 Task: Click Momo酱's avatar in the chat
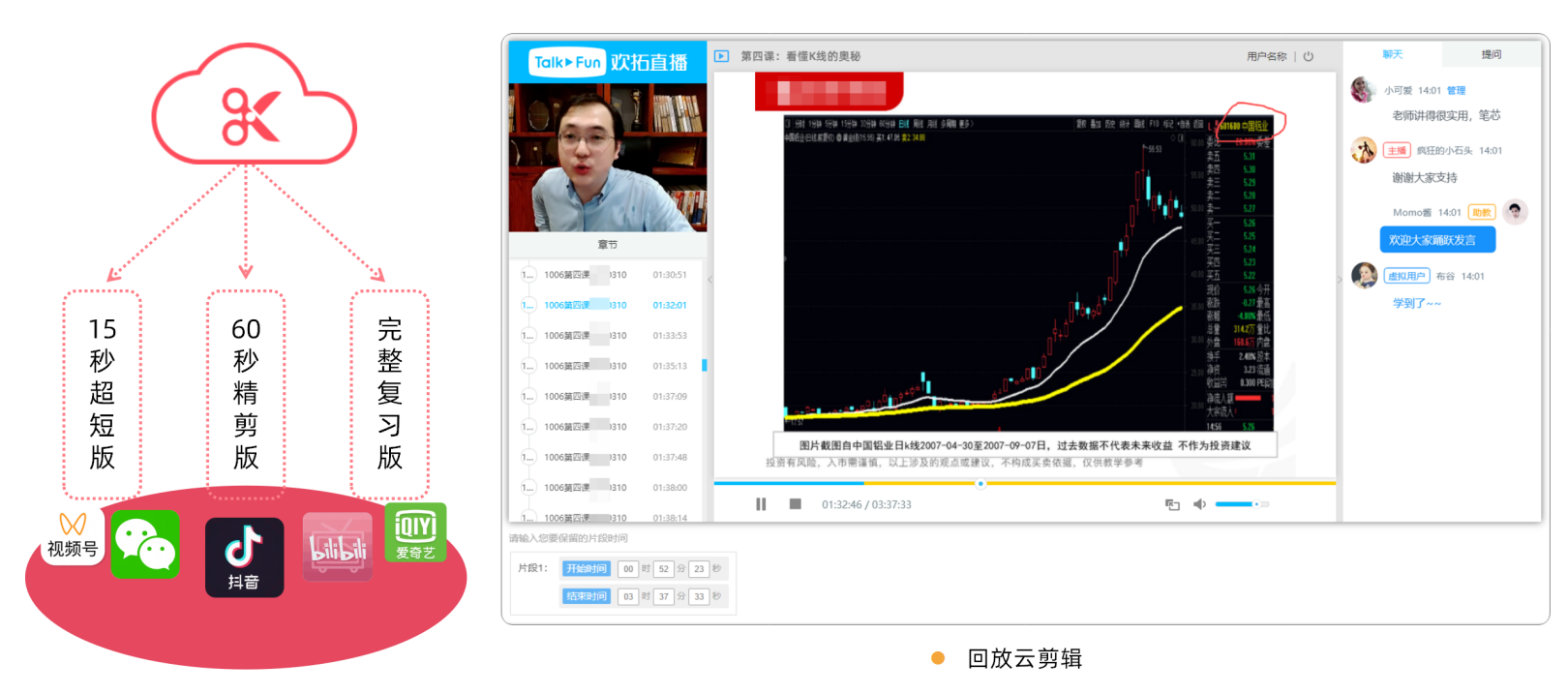point(1515,212)
